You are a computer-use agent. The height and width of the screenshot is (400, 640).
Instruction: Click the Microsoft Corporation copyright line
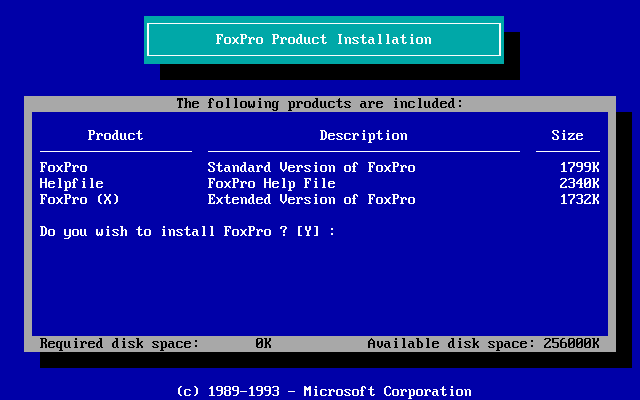[x=324, y=391]
